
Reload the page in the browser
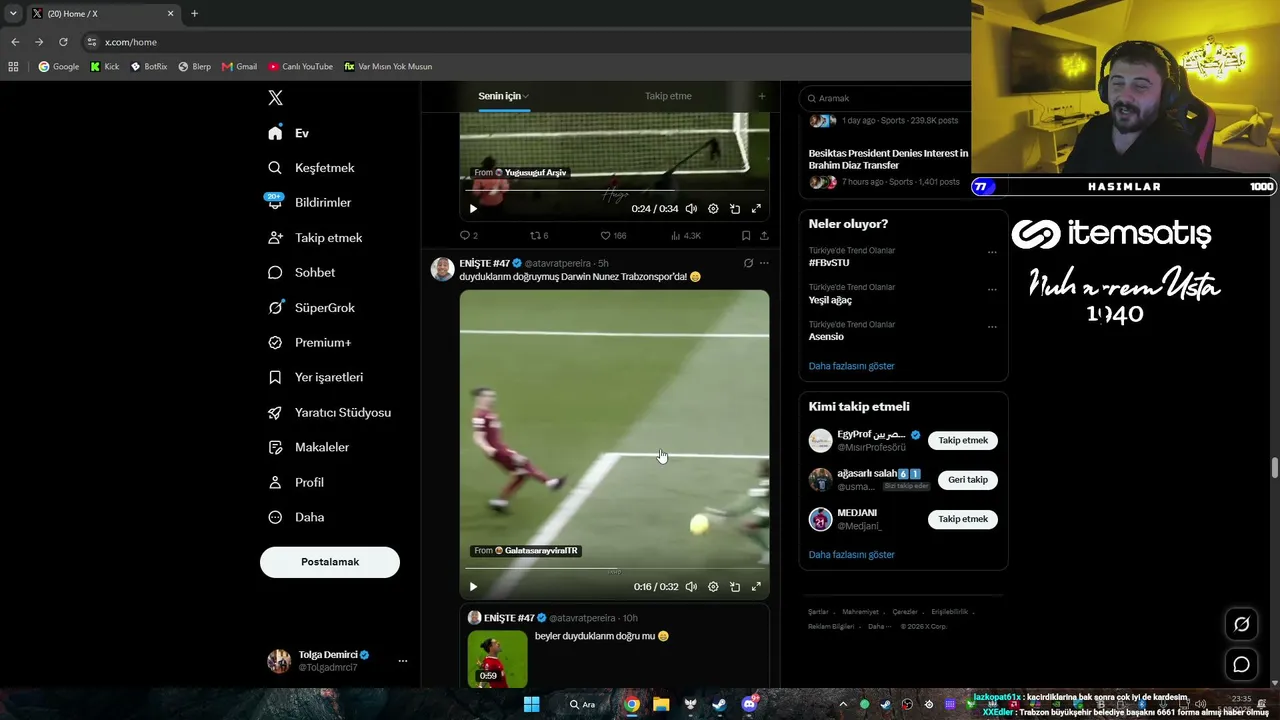(63, 42)
